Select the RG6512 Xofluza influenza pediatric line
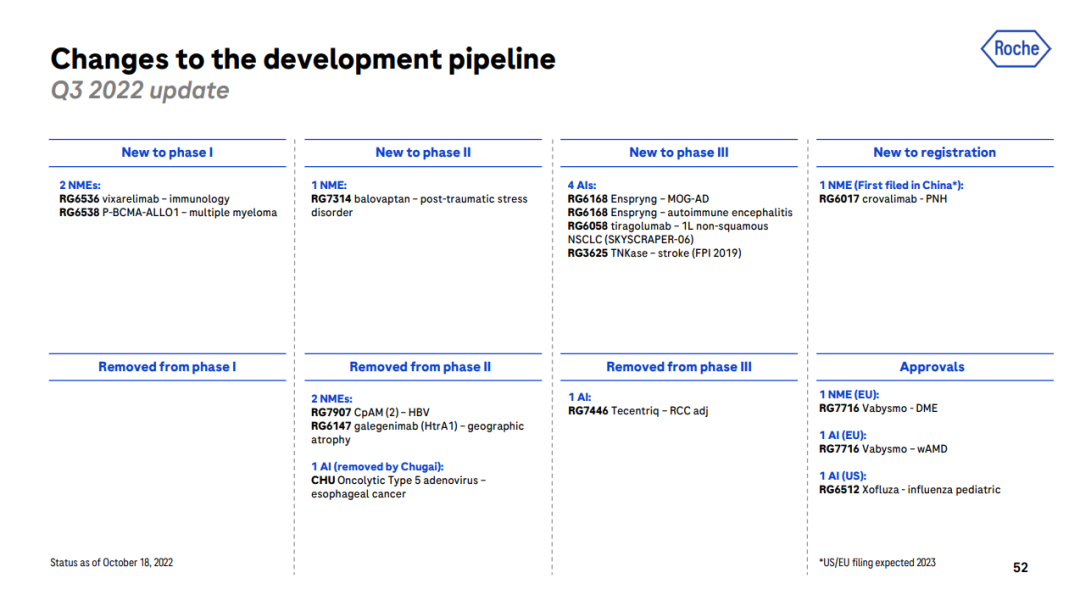 tap(910, 490)
